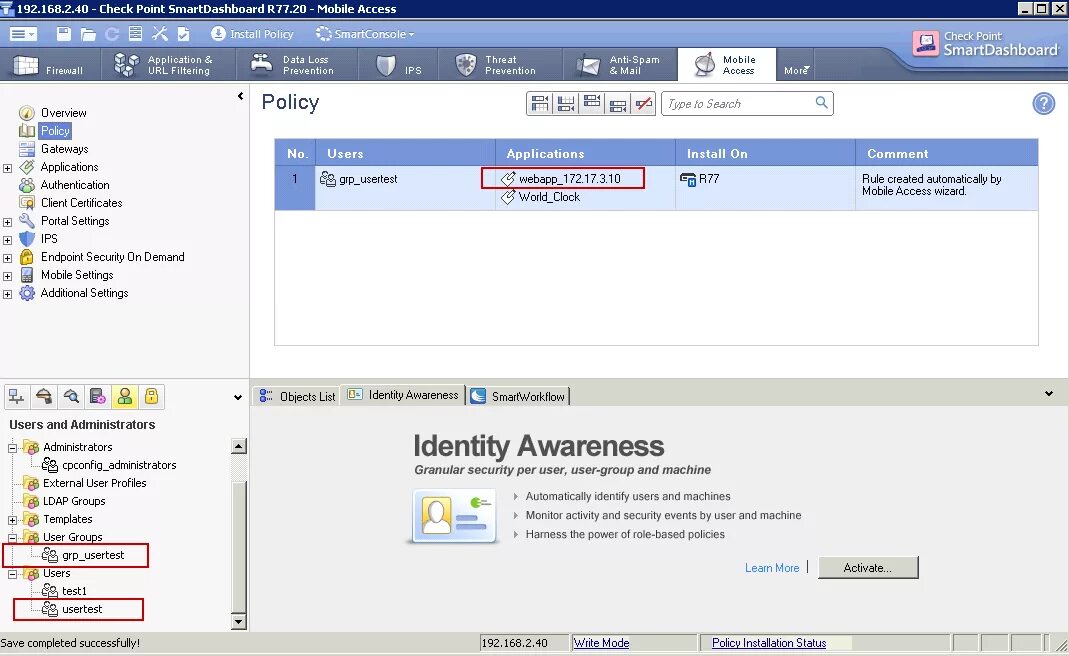The width and height of the screenshot is (1069, 656).
Task: Click the Services icon in objects toolbar
Action: (44, 397)
